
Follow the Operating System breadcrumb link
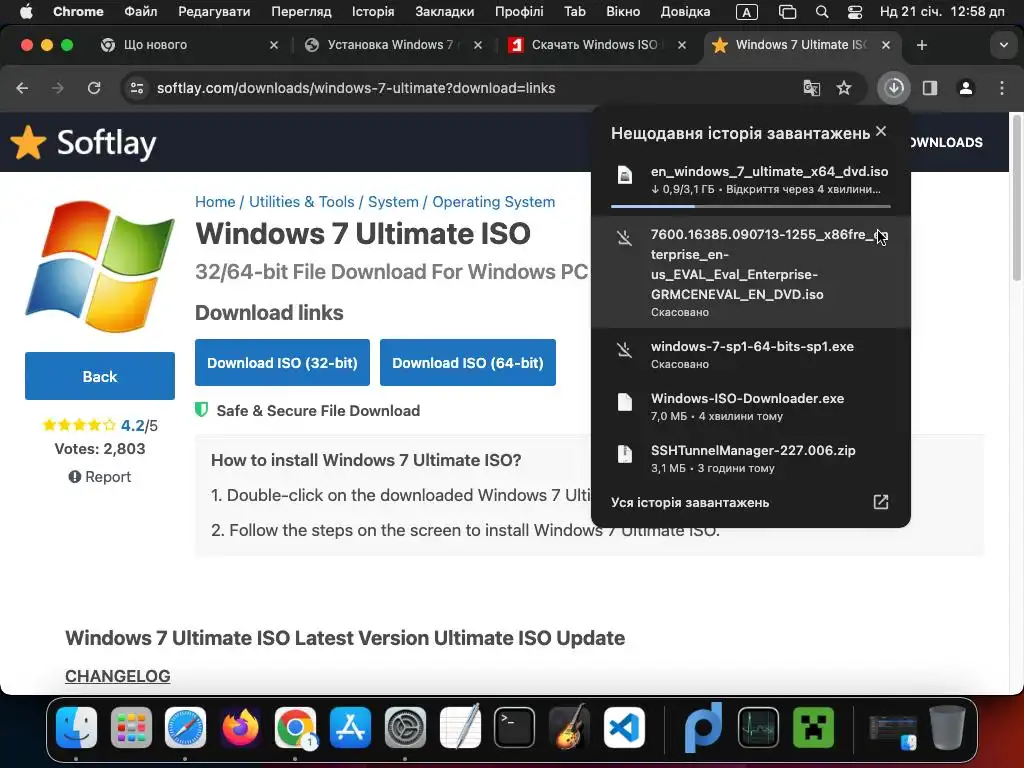(494, 202)
